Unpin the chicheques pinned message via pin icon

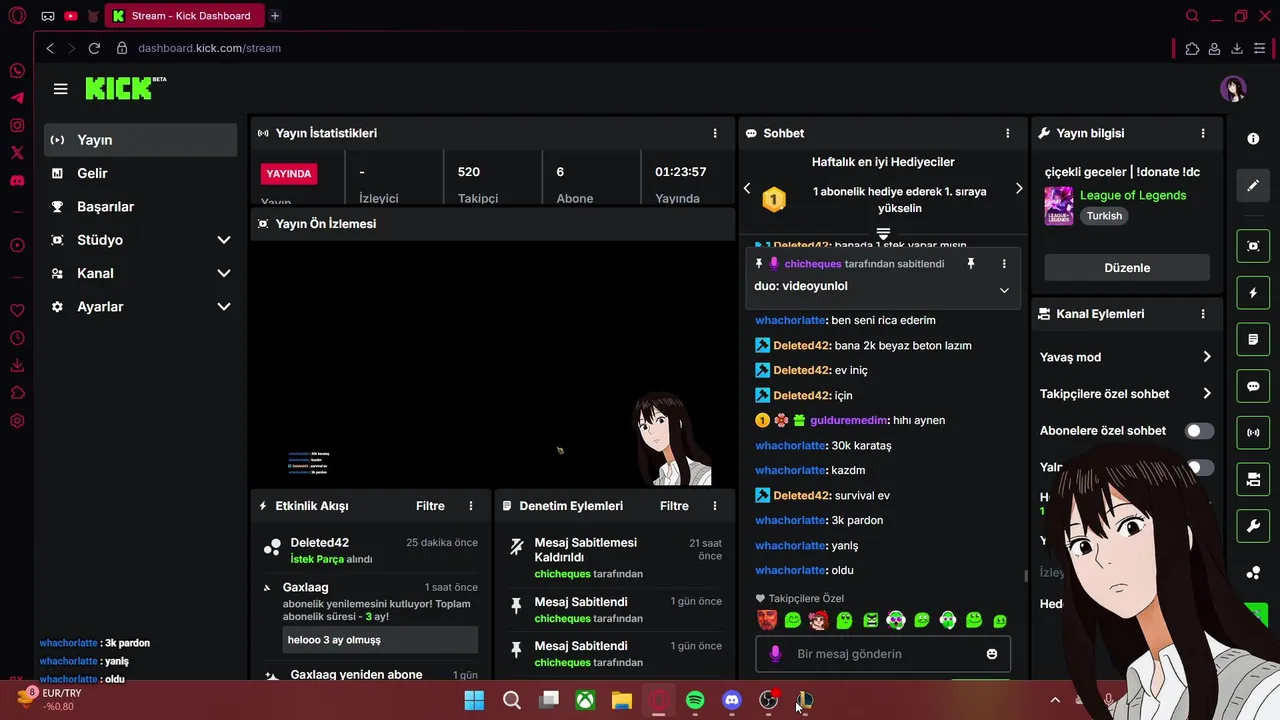970,264
